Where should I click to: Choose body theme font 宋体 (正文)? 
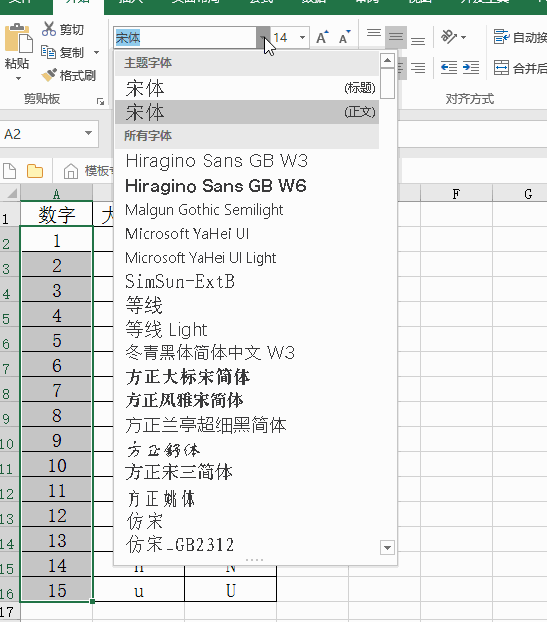point(247,112)
